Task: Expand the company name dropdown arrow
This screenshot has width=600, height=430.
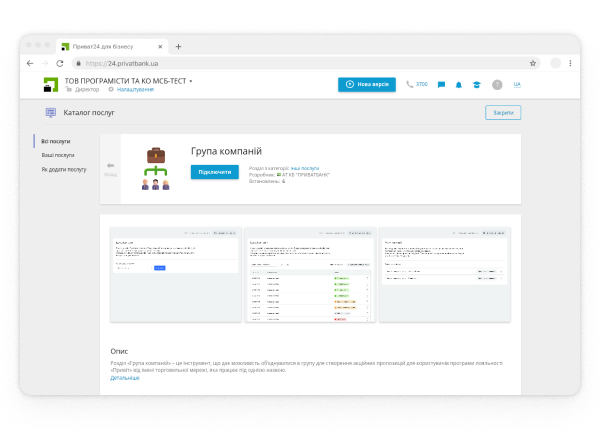Action: pyautogui.click(x=191, y=80)
